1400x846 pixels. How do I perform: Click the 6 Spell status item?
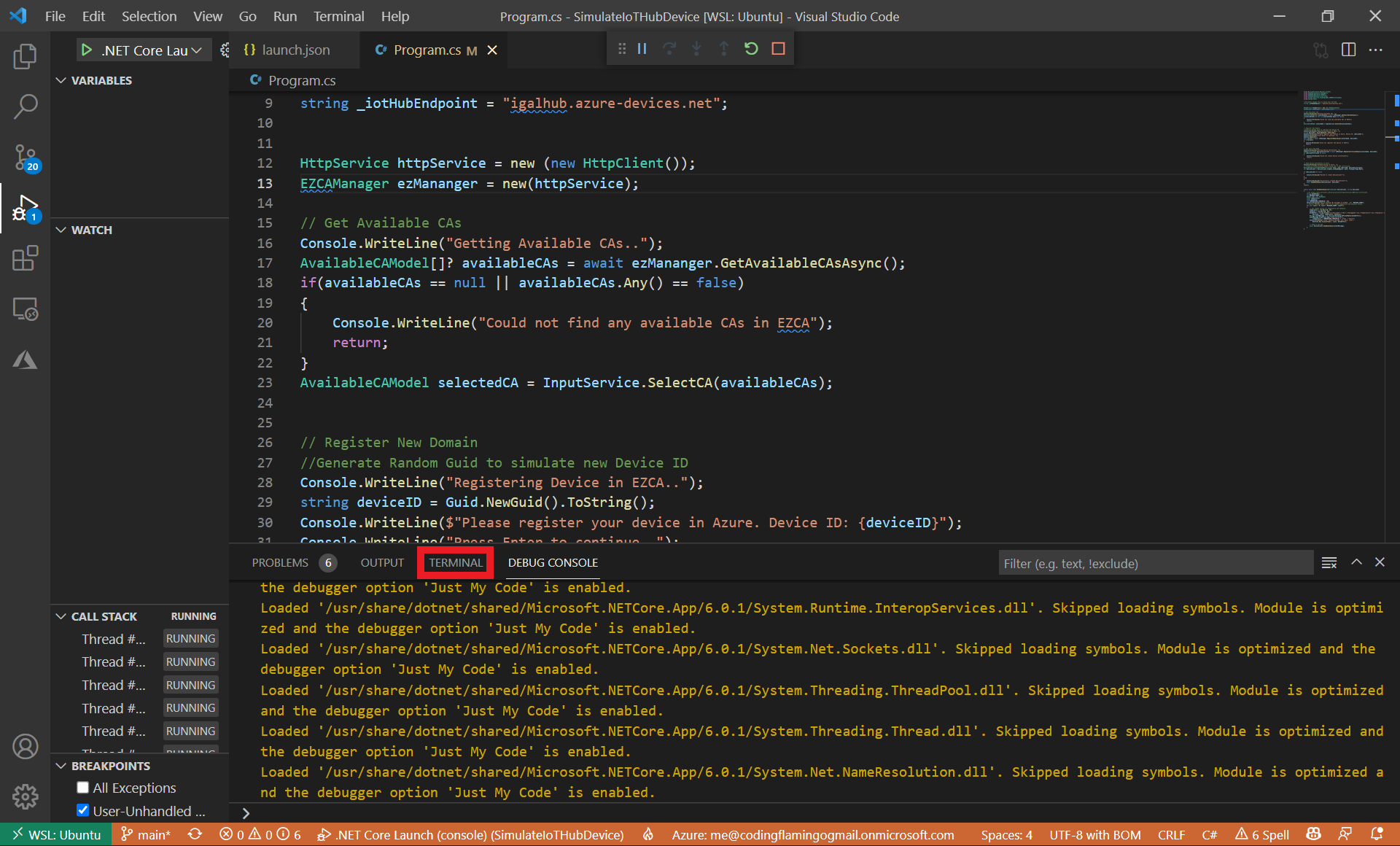1262,834
